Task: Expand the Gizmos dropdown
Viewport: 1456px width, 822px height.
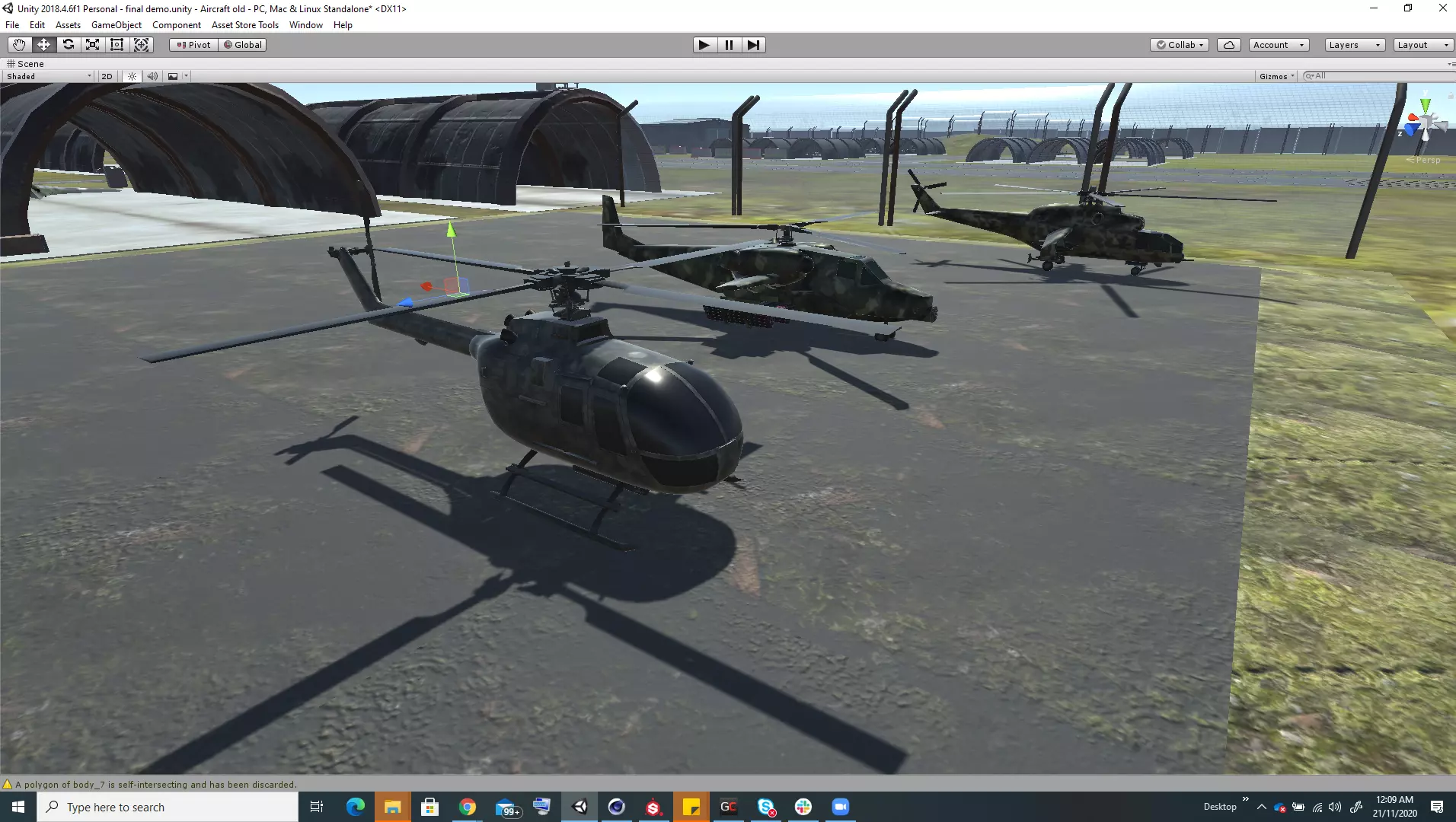Action: click(x=1276, y=76)
